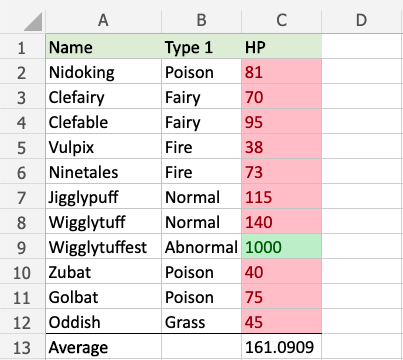Click the Type 1 header cell
Image resolution: width=403 pixels, height=360 pixels.
pos(201,46)
